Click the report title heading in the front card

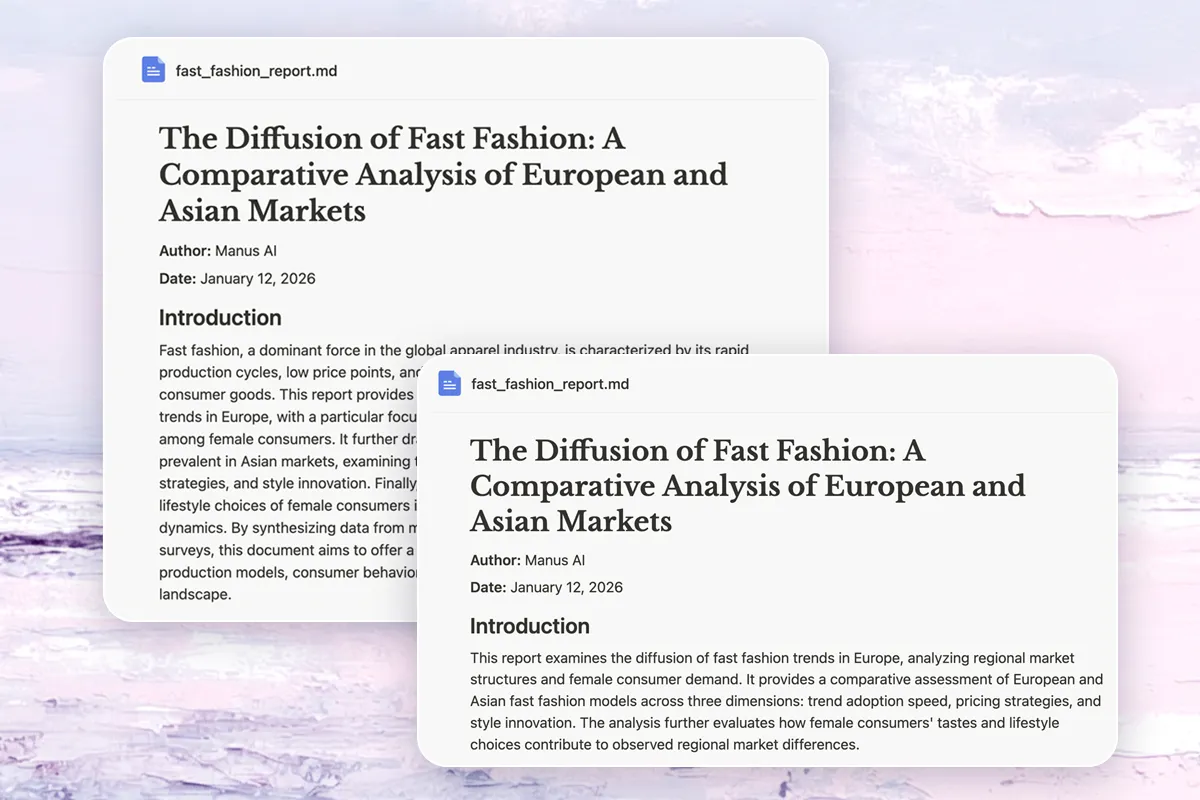click(x=747, y=486)
